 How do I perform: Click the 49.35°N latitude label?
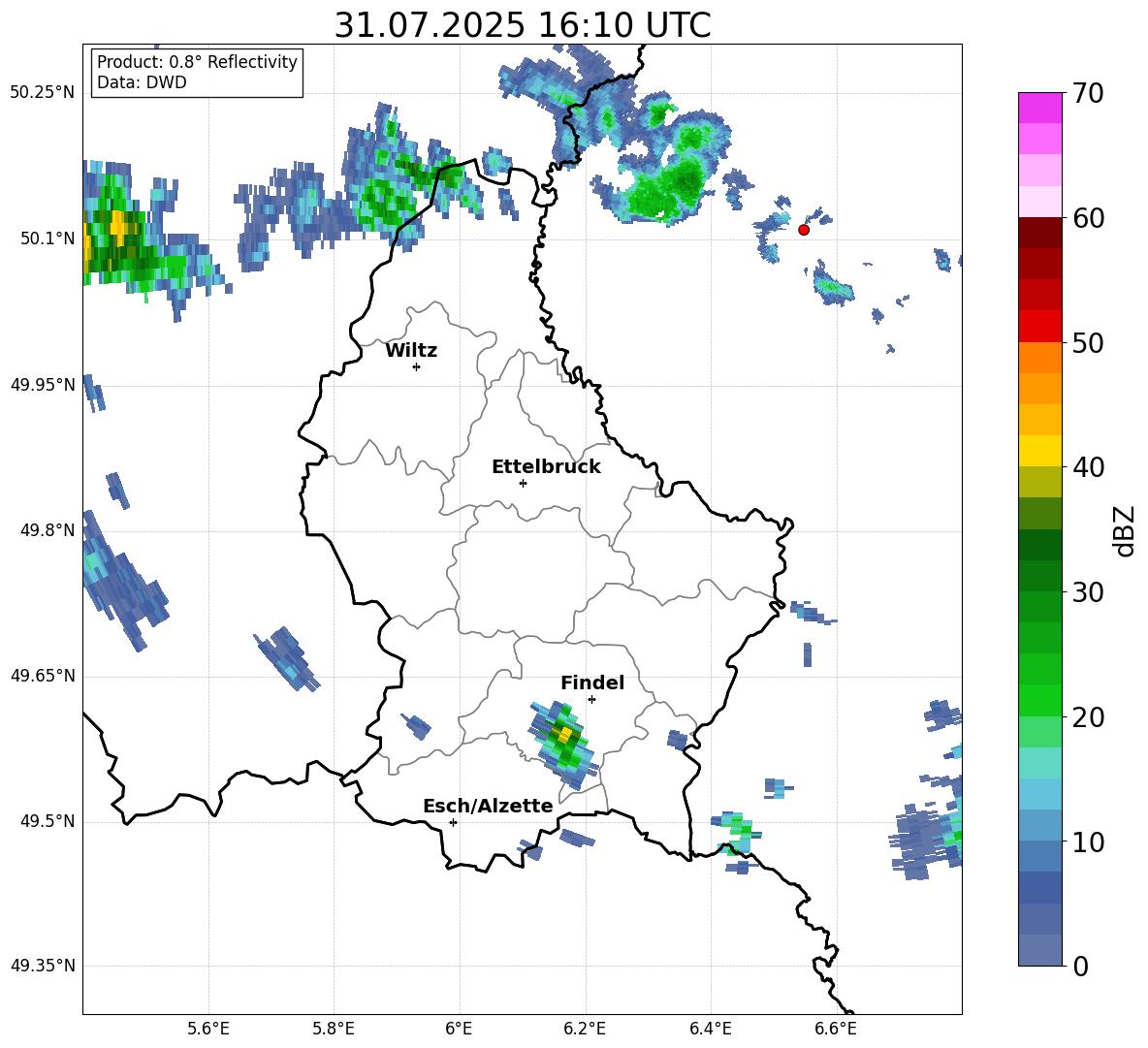pyautogui.click(x=43, y=967)
